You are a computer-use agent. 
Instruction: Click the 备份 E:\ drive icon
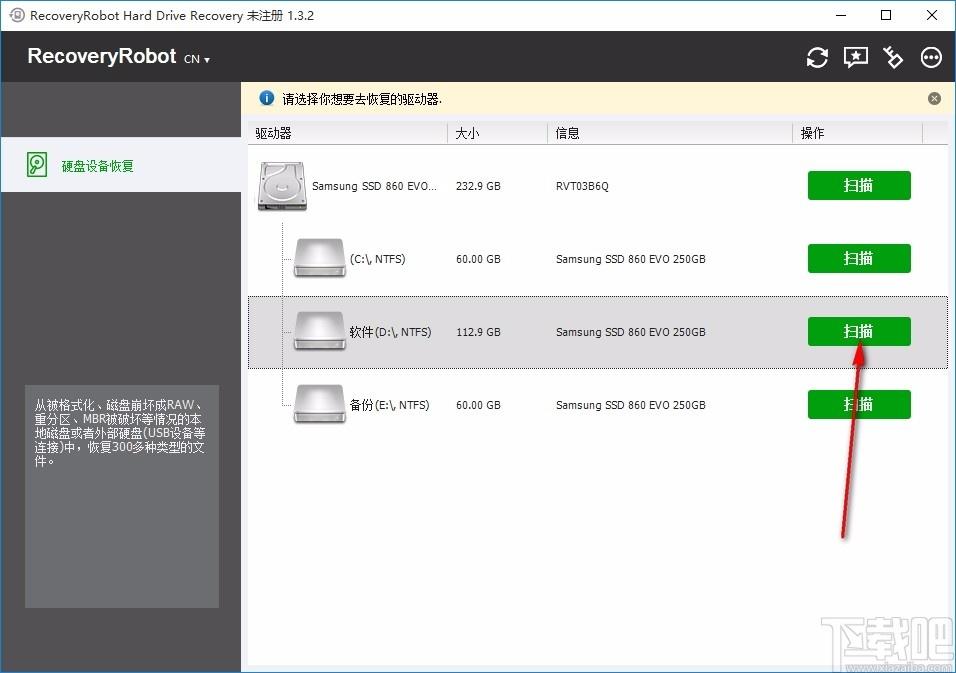pyautogui.click(x=319, y=405)
